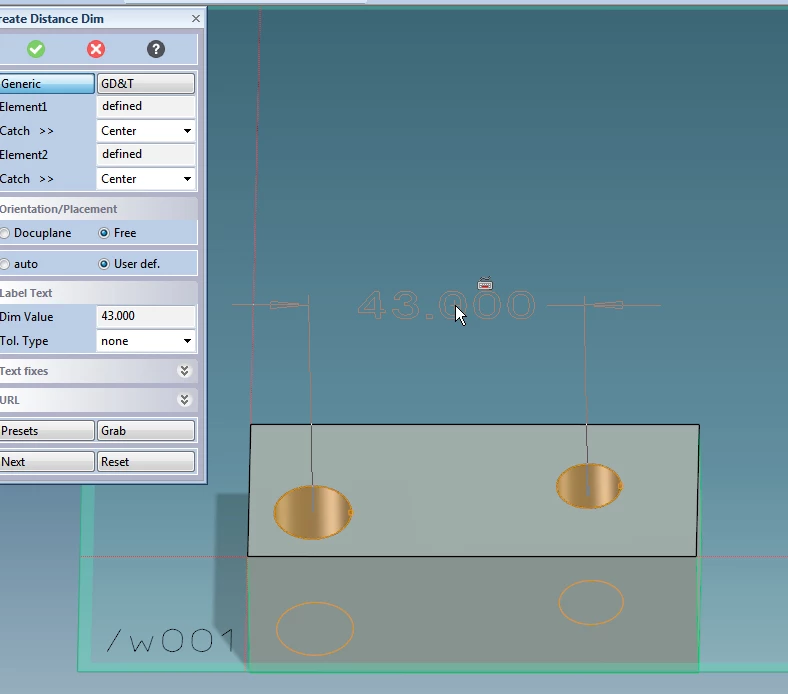
Task: Click the Orientation/Placement section header
Action: point(98,209)
